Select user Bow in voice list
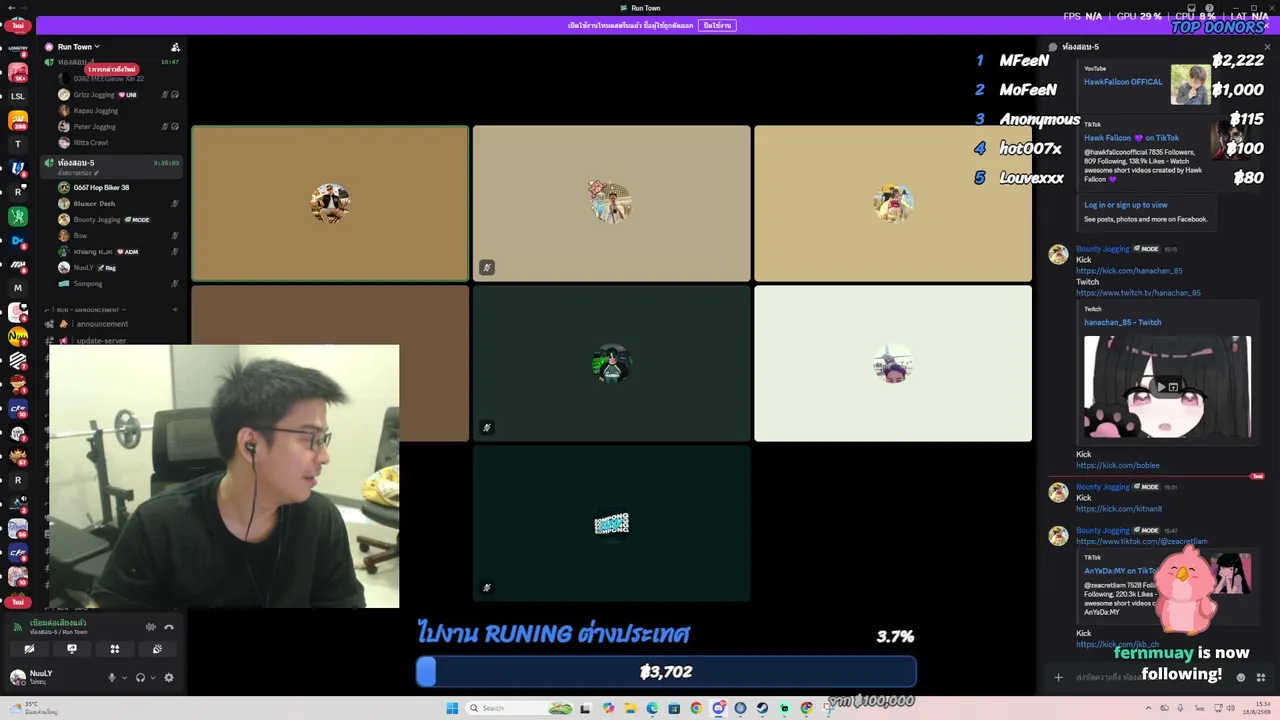Screen dimensions: 1280x720 (80, 236)
